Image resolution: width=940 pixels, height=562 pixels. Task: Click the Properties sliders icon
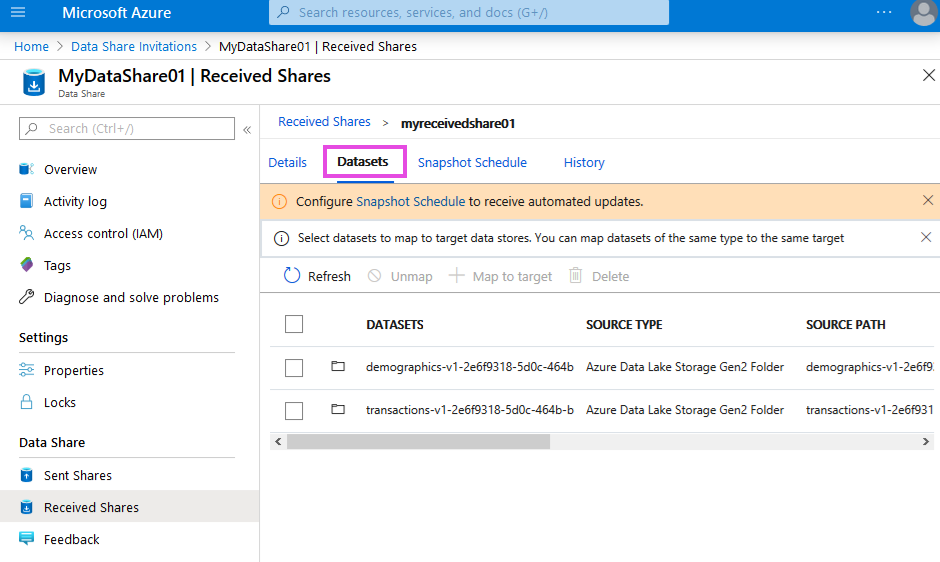click(x=26, y=370)
